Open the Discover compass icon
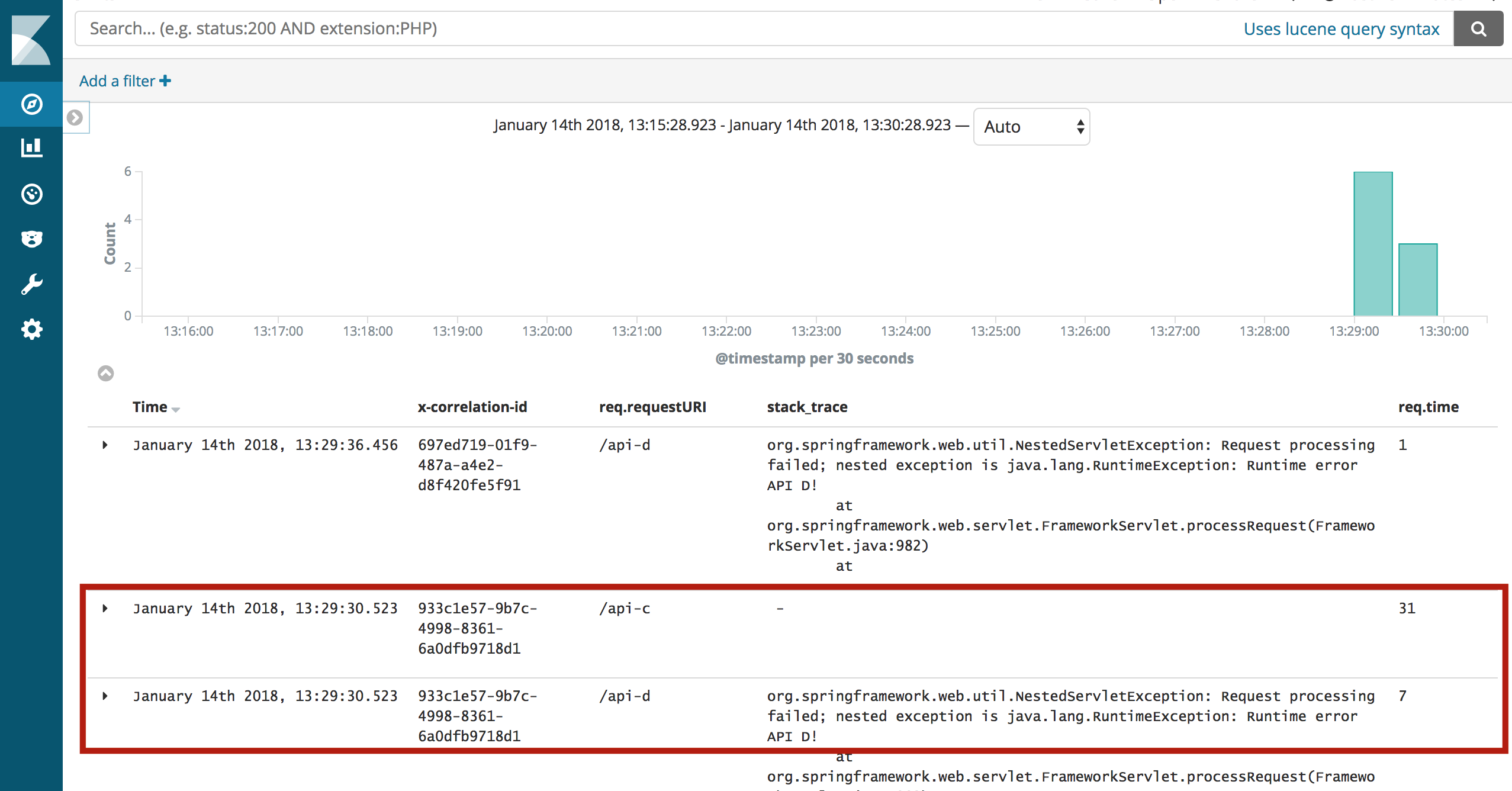The image size is (1512, 791). click(31, 104)
